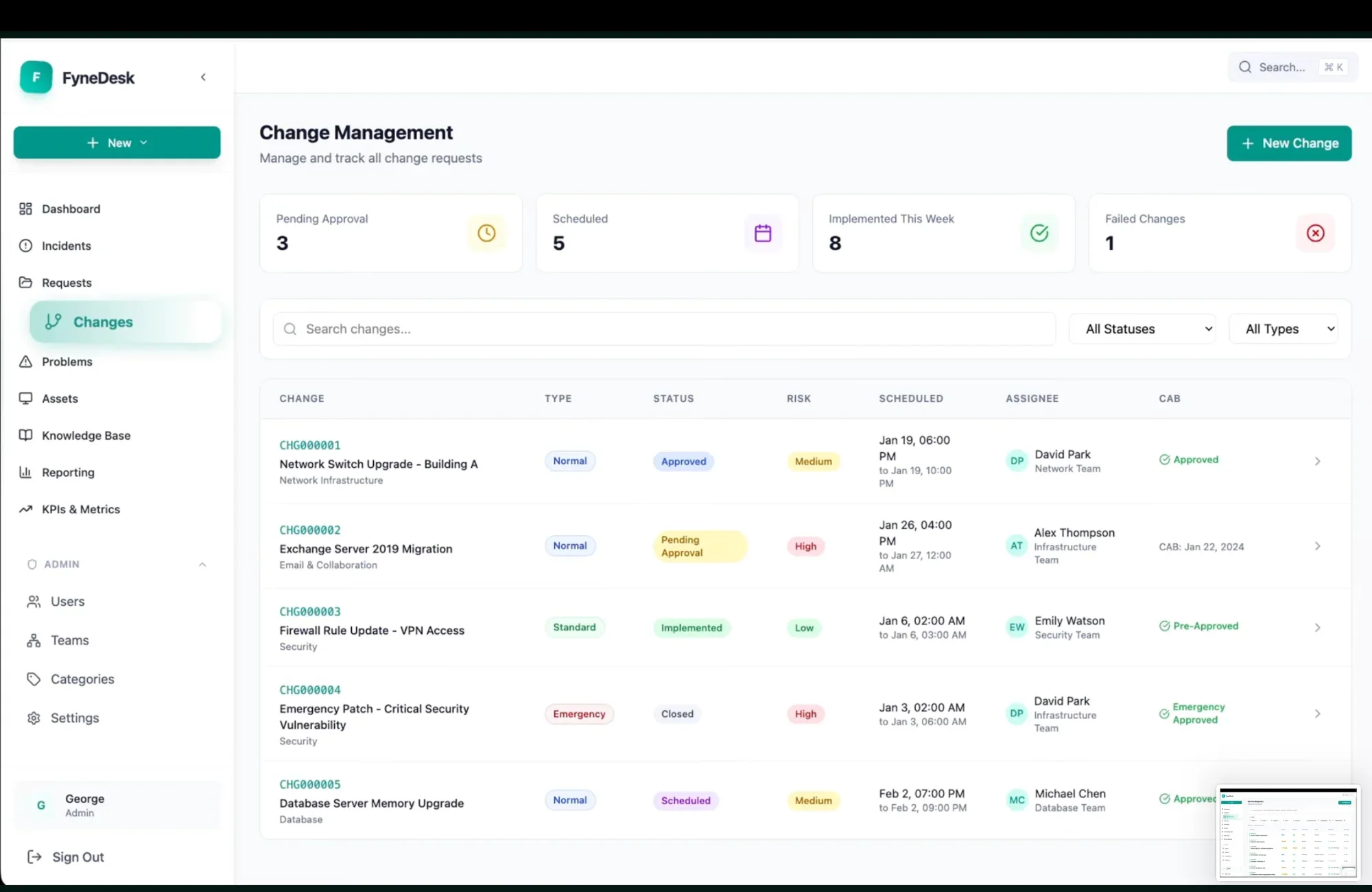Click the calendar icon in Scheduled card
The image size is (1372, 892).
(763, 233)
